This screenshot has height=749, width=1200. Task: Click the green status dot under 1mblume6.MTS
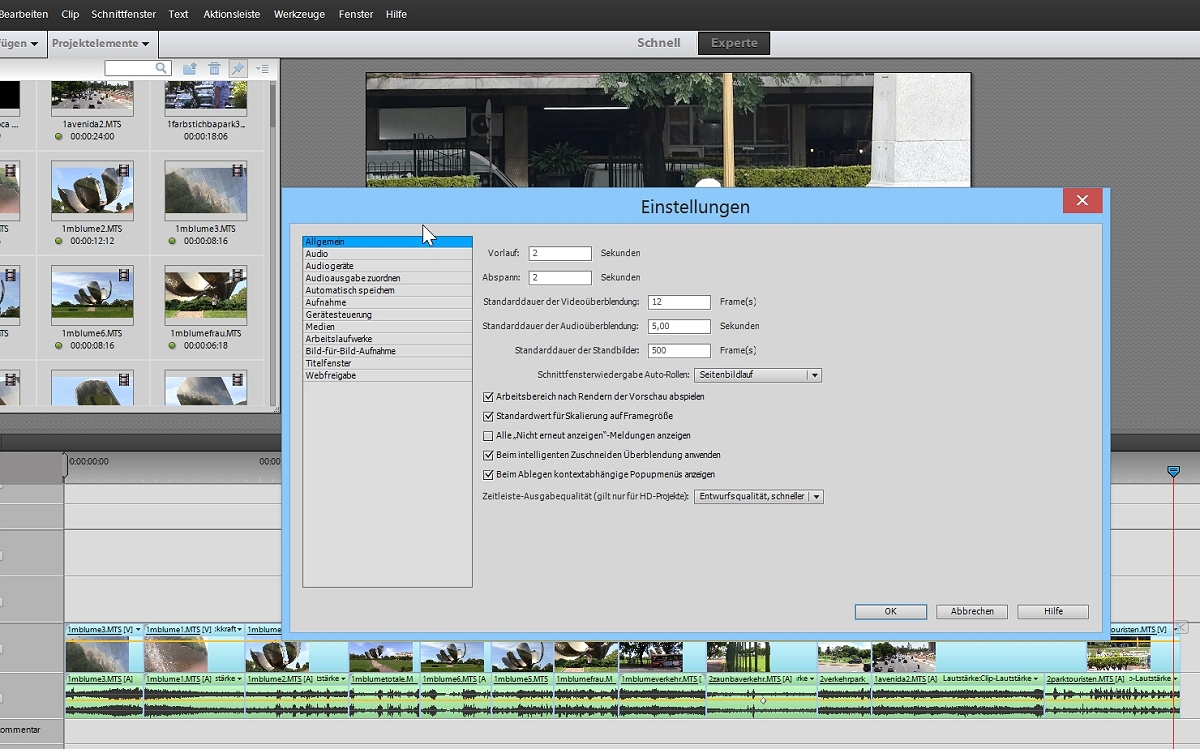(x=59, y=346)
